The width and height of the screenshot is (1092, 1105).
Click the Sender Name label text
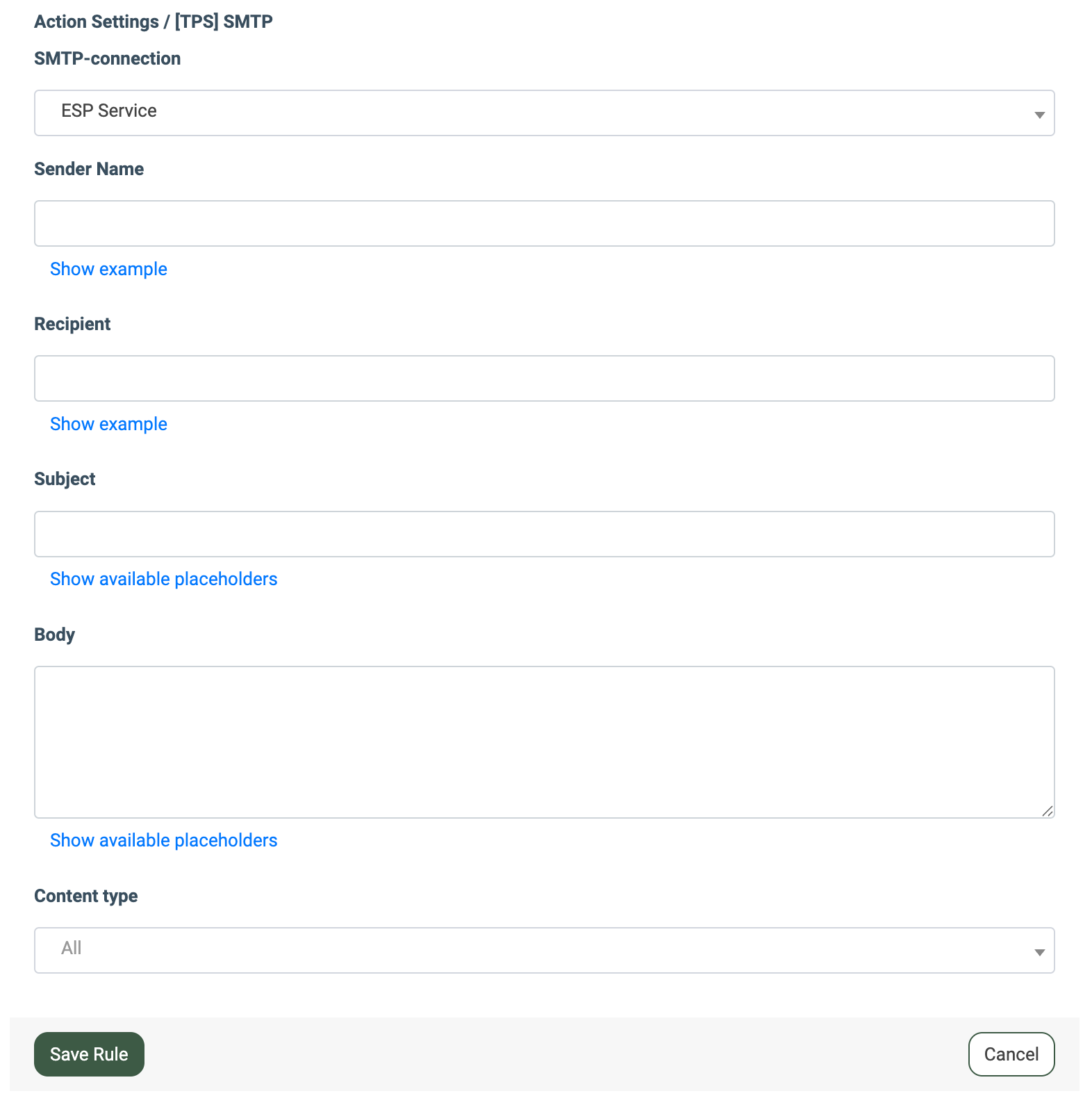[x=89, y=169]
